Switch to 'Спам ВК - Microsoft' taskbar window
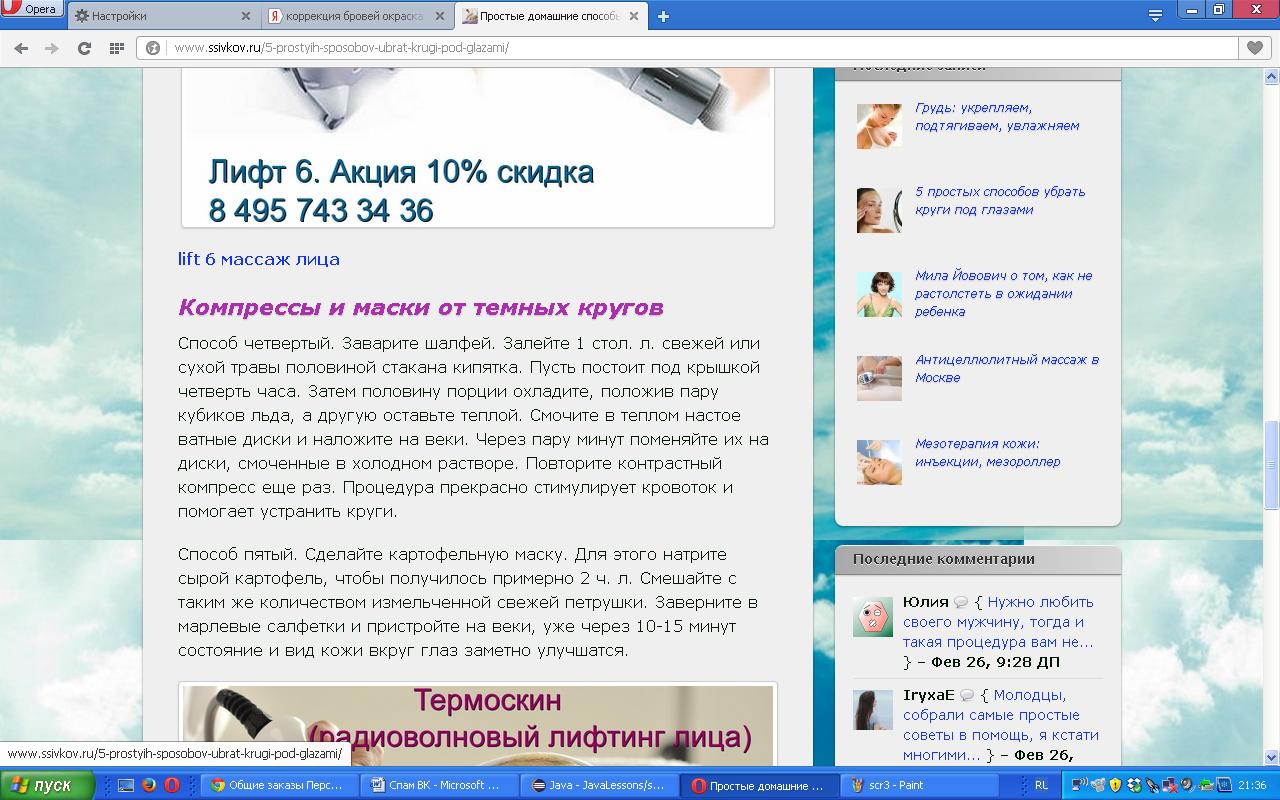The height and width of the screenshot is (800, 1280). [441, 786]
